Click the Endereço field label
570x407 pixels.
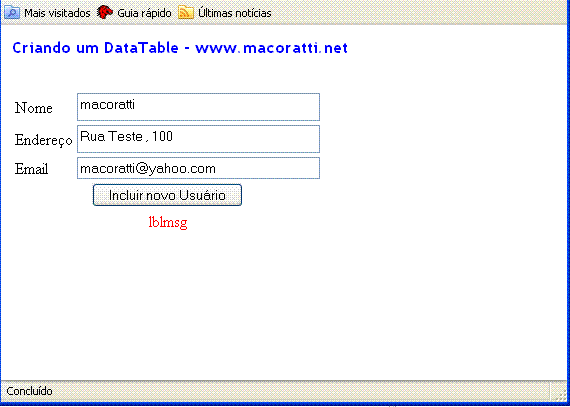point(44,140)
